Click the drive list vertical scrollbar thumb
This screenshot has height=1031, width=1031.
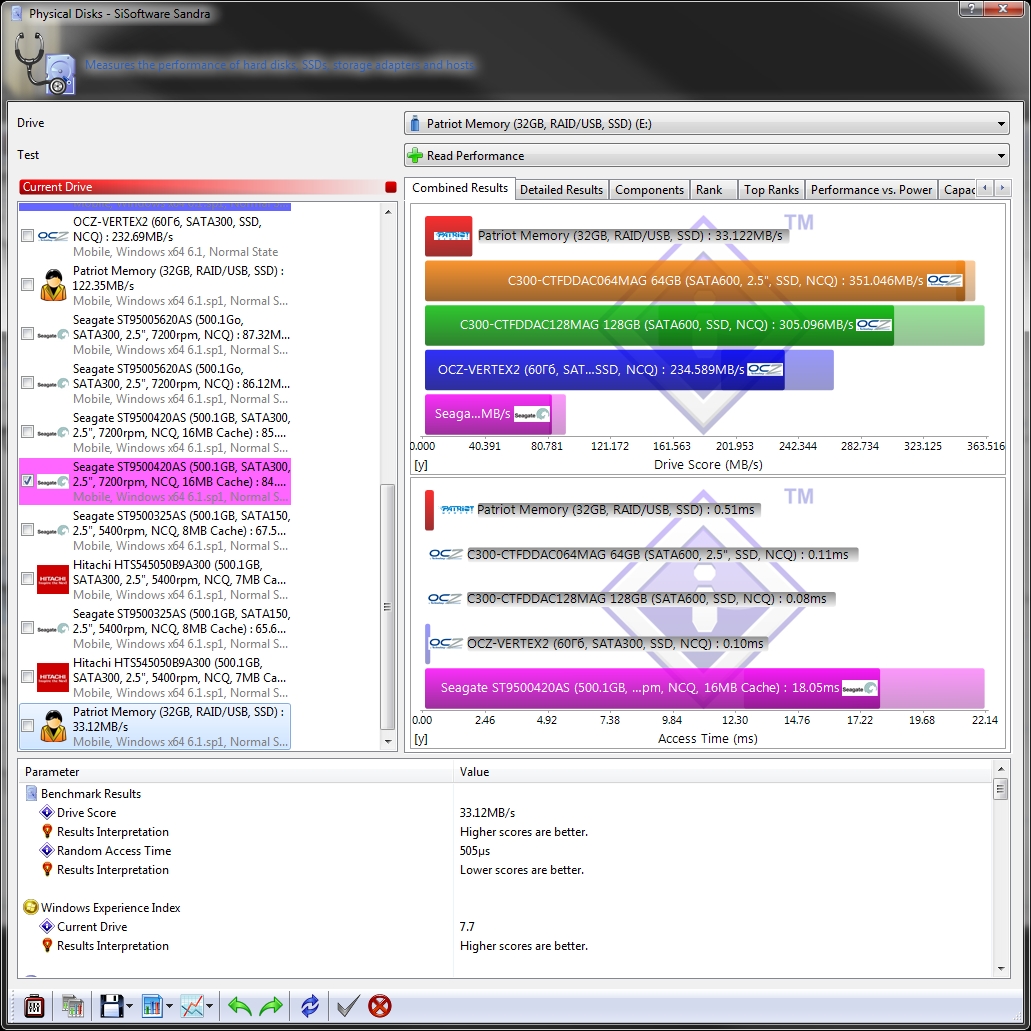(388, 606)
